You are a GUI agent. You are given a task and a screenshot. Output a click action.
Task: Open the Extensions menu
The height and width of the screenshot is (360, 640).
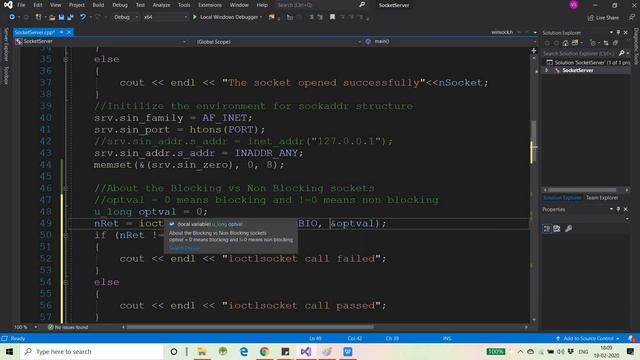tap(210, 5)
